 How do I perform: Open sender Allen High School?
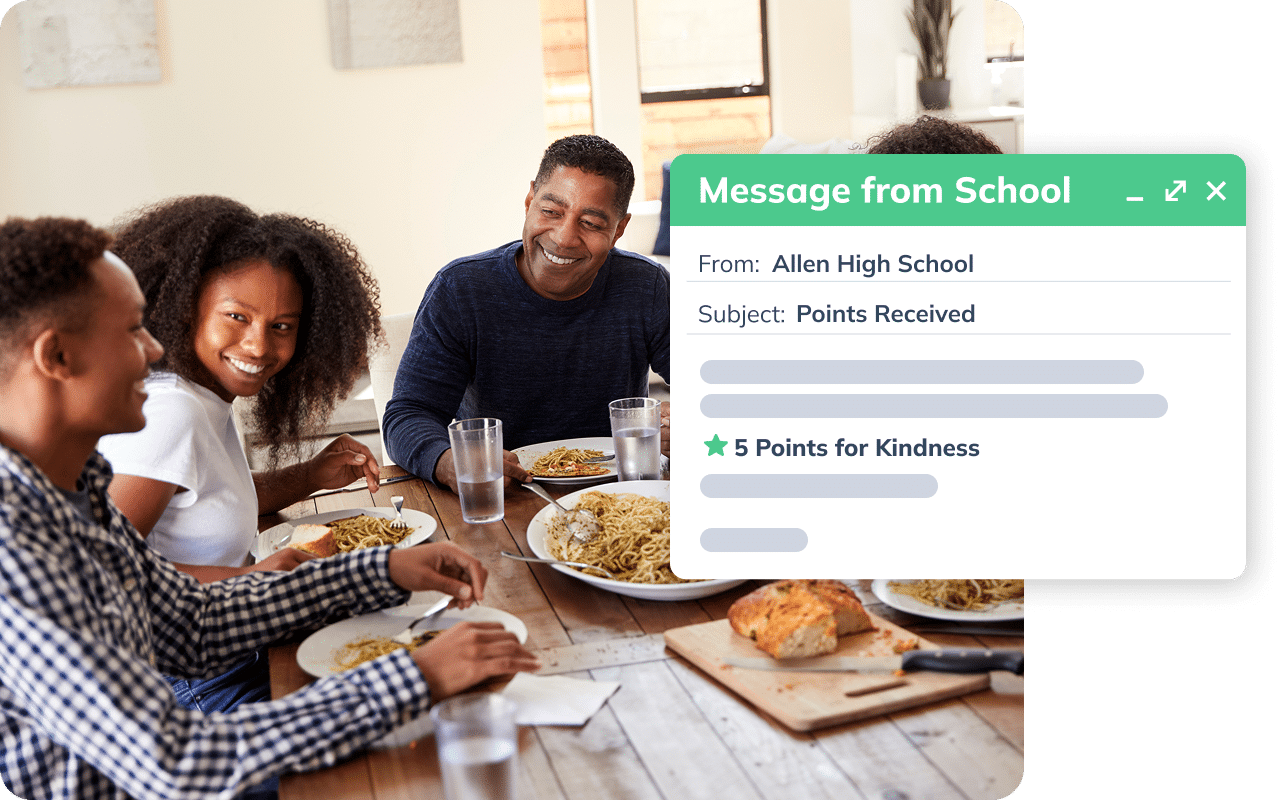click(873, 264)
